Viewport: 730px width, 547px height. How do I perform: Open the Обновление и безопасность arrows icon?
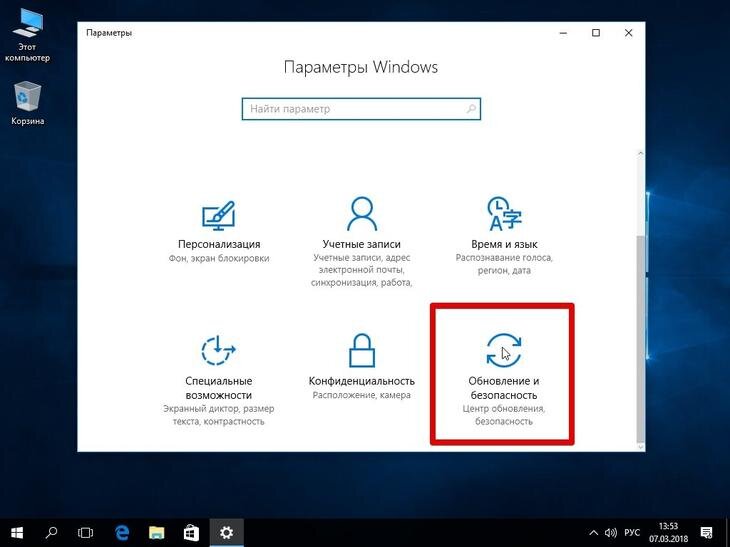(504, 350)
